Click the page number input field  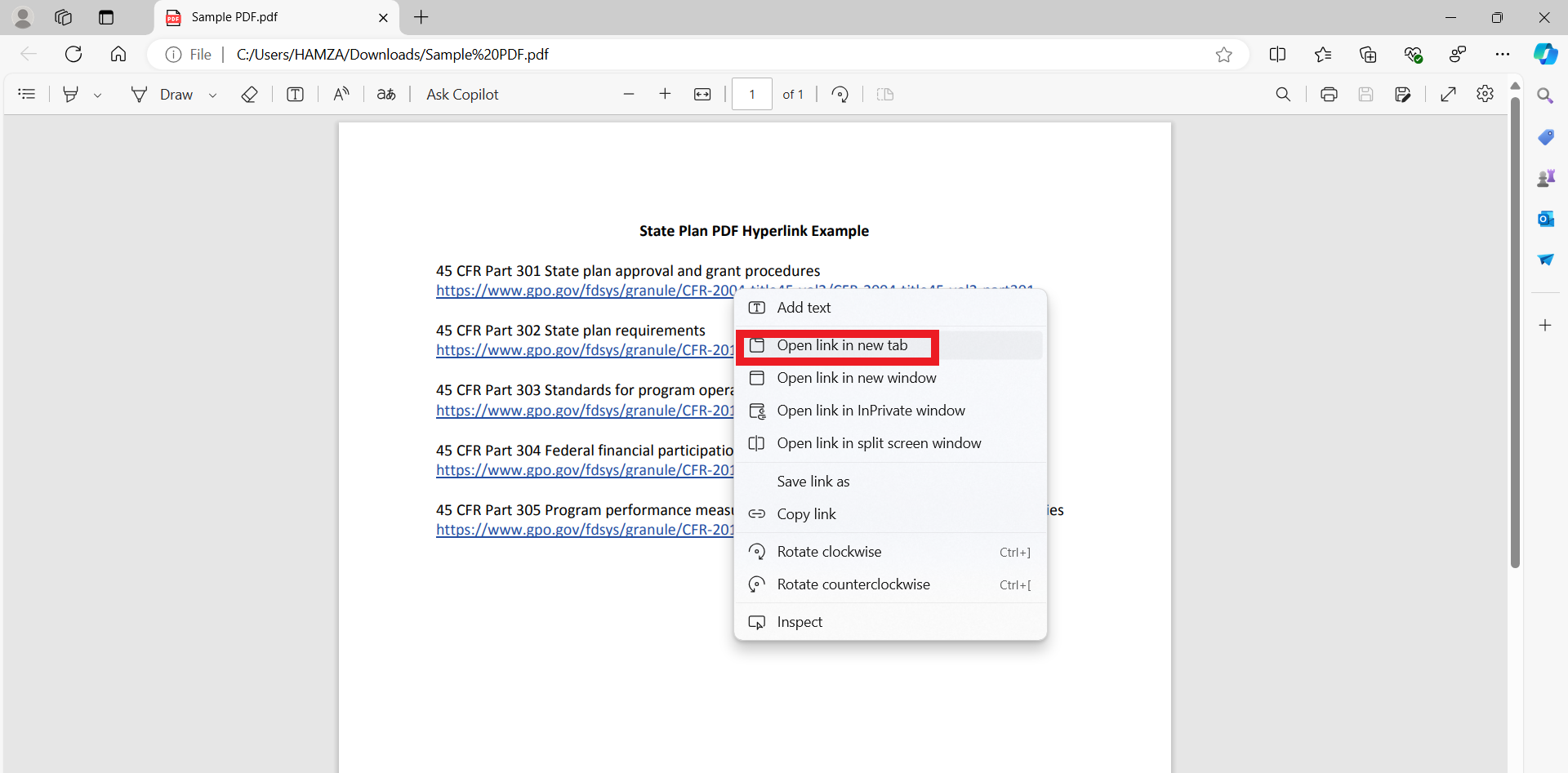pyautogui.click(x=751, y=94)
